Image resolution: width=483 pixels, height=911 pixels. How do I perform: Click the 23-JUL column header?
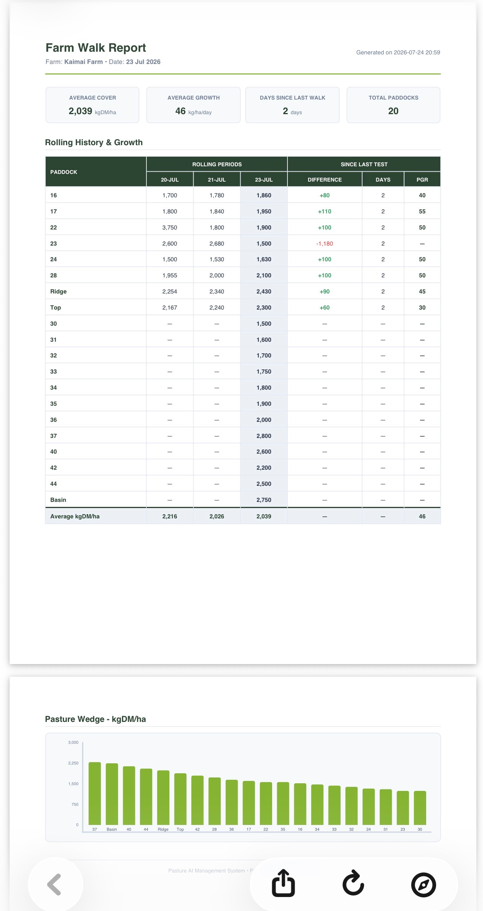[x=263, y=180]
